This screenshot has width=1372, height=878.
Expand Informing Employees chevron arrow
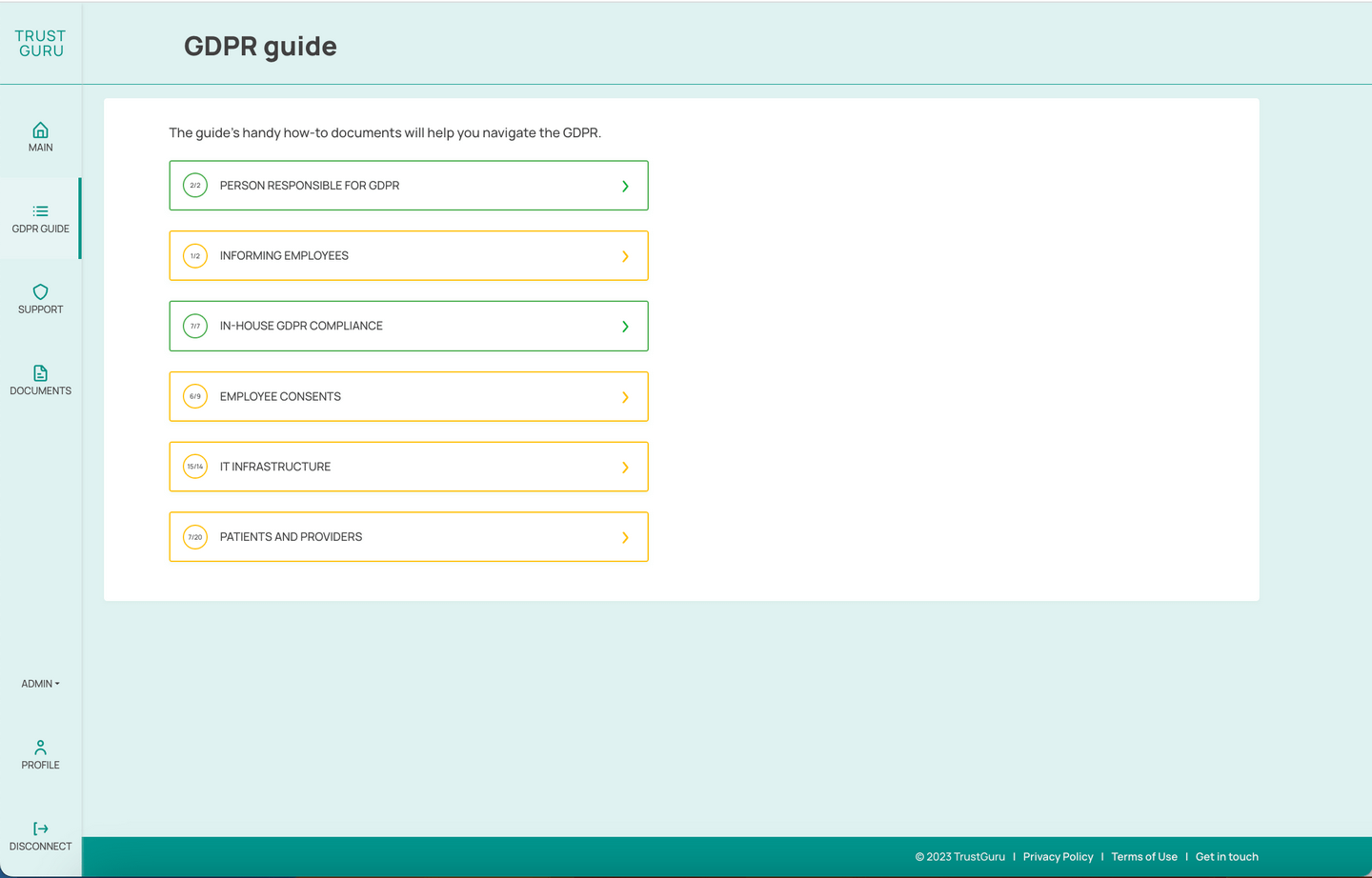click(625, 256)
